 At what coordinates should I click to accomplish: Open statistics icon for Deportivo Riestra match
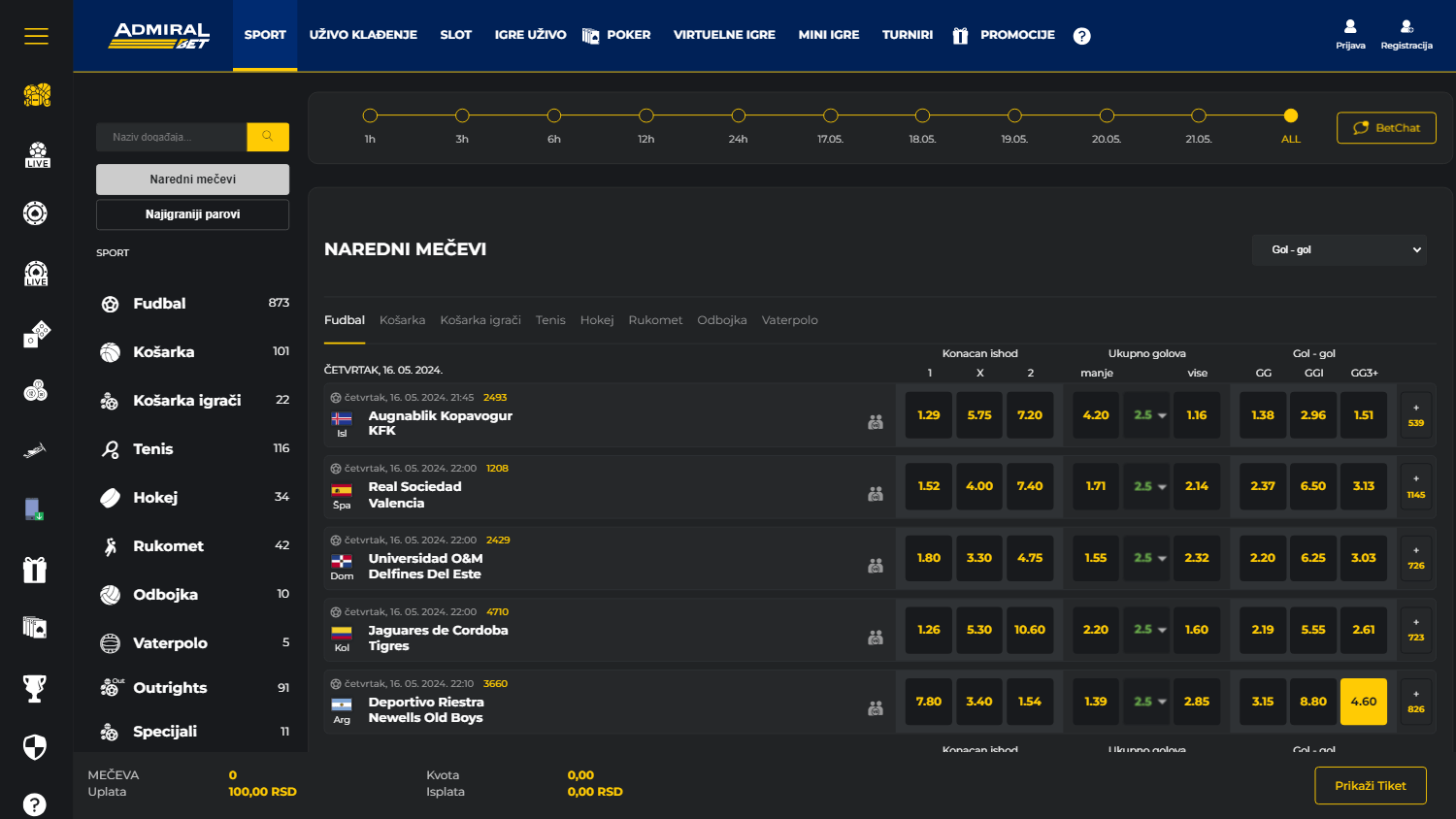point(876,708)
